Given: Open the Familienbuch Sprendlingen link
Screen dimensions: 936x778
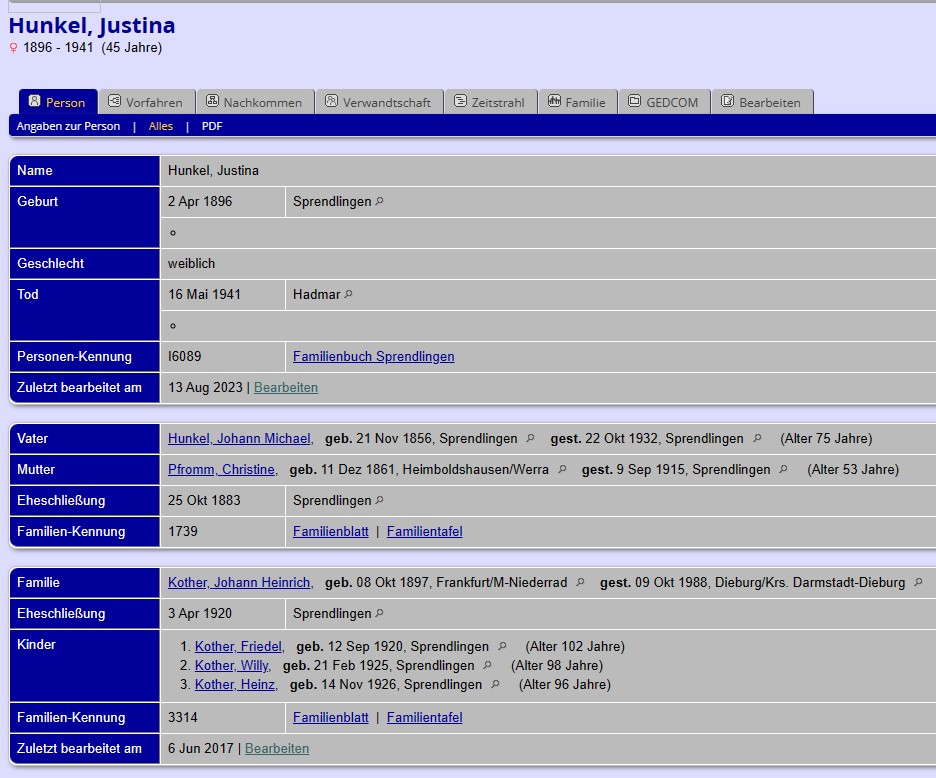Looking at the screenshot, I should click(374, 356).
